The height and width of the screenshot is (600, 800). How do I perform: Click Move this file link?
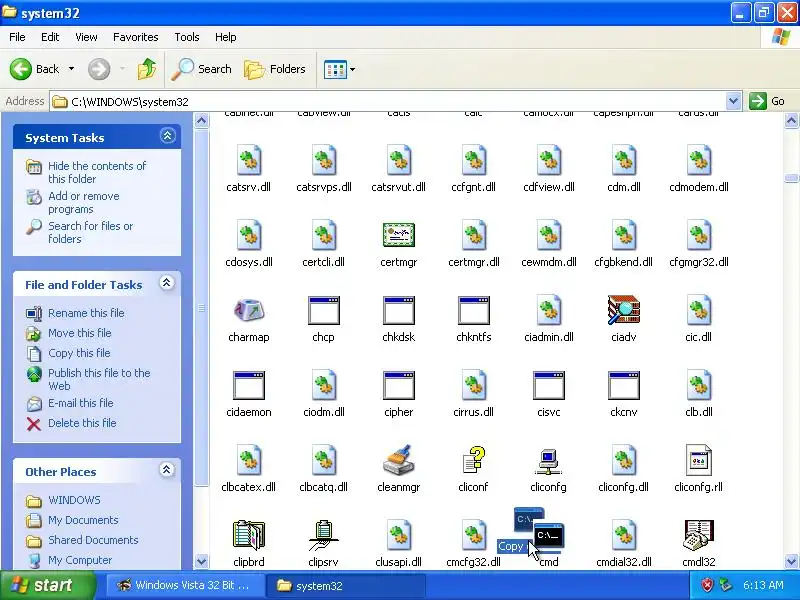(x=80, y=333)
